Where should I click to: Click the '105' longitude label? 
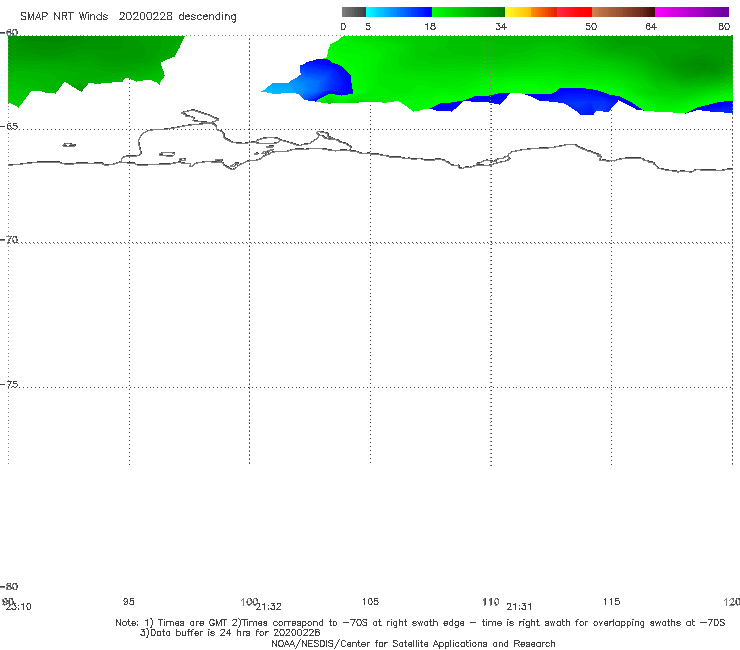tap(370, 601)
